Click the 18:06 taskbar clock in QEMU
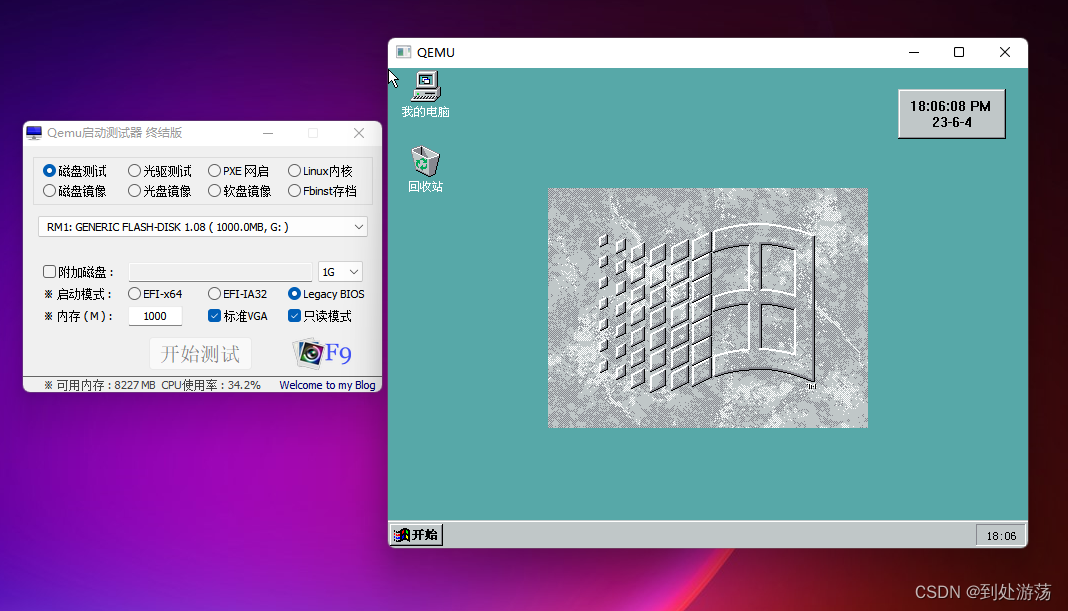This screenshot has width=1068, height=611. pos(1001,536)
